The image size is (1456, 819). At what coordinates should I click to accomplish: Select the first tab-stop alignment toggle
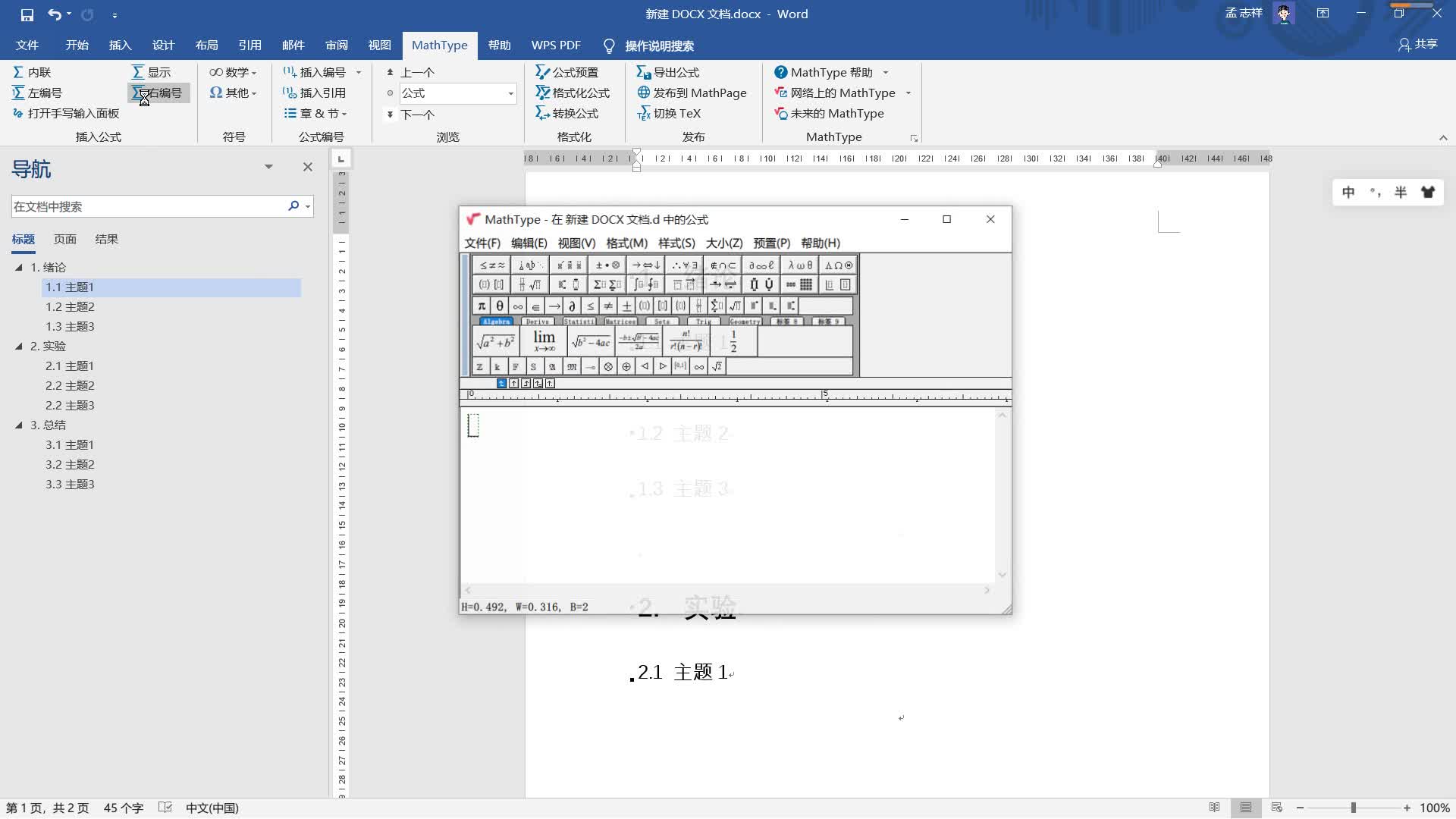(501, 384)
